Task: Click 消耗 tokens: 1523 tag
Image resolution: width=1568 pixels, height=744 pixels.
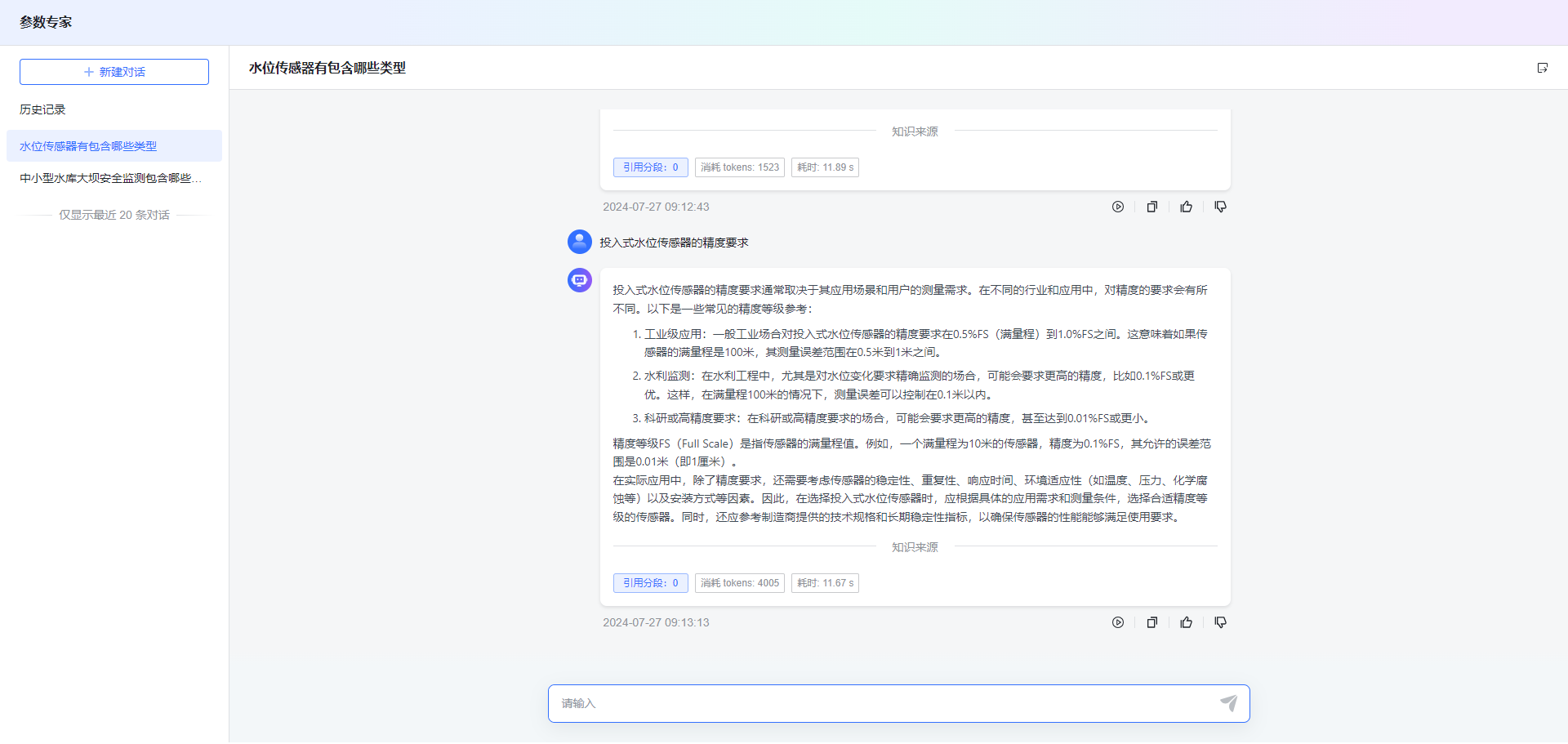Action: pos(740,167)
